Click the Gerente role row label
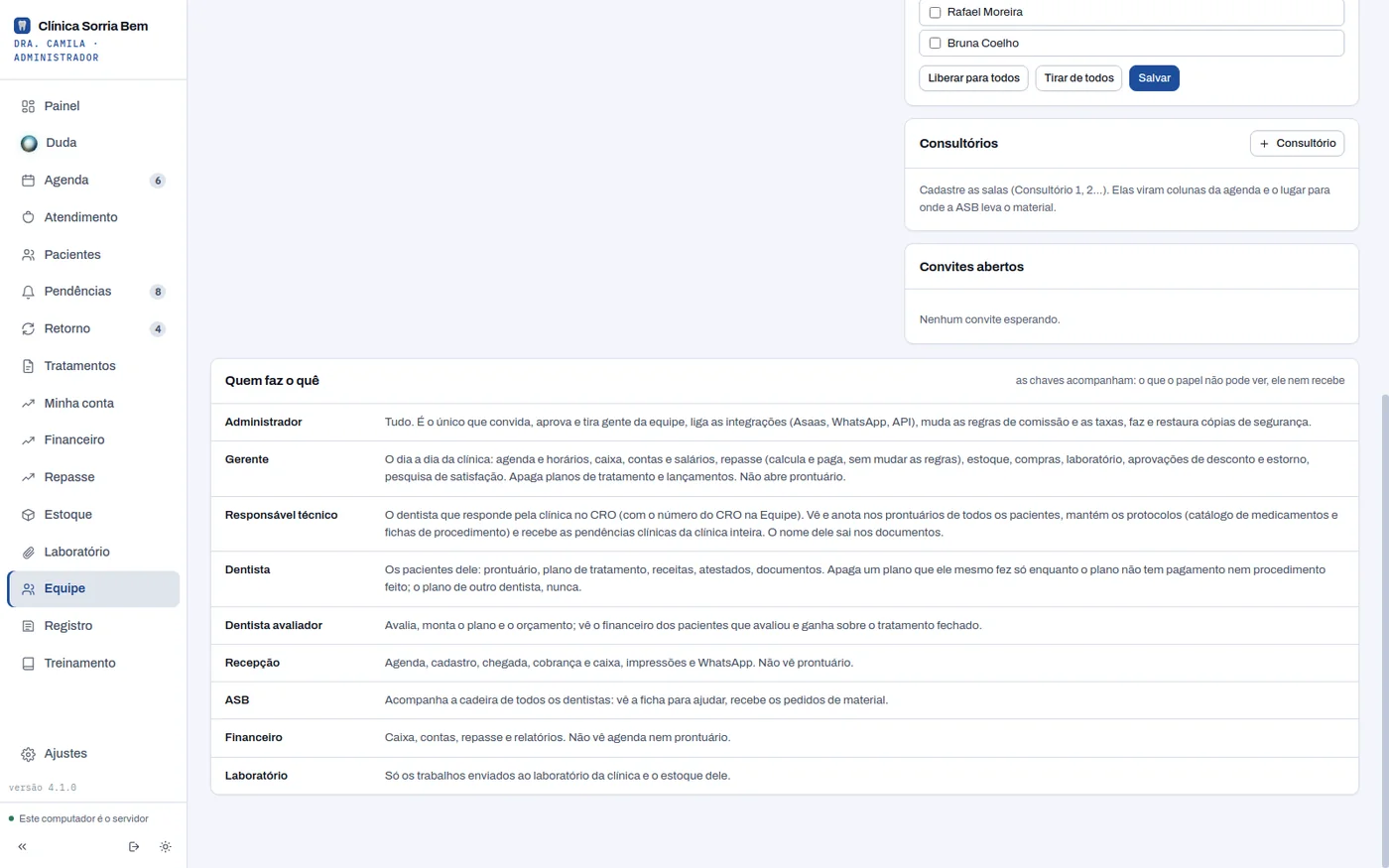Viewport: 1389px width, 868px height. tap(247, 460)
